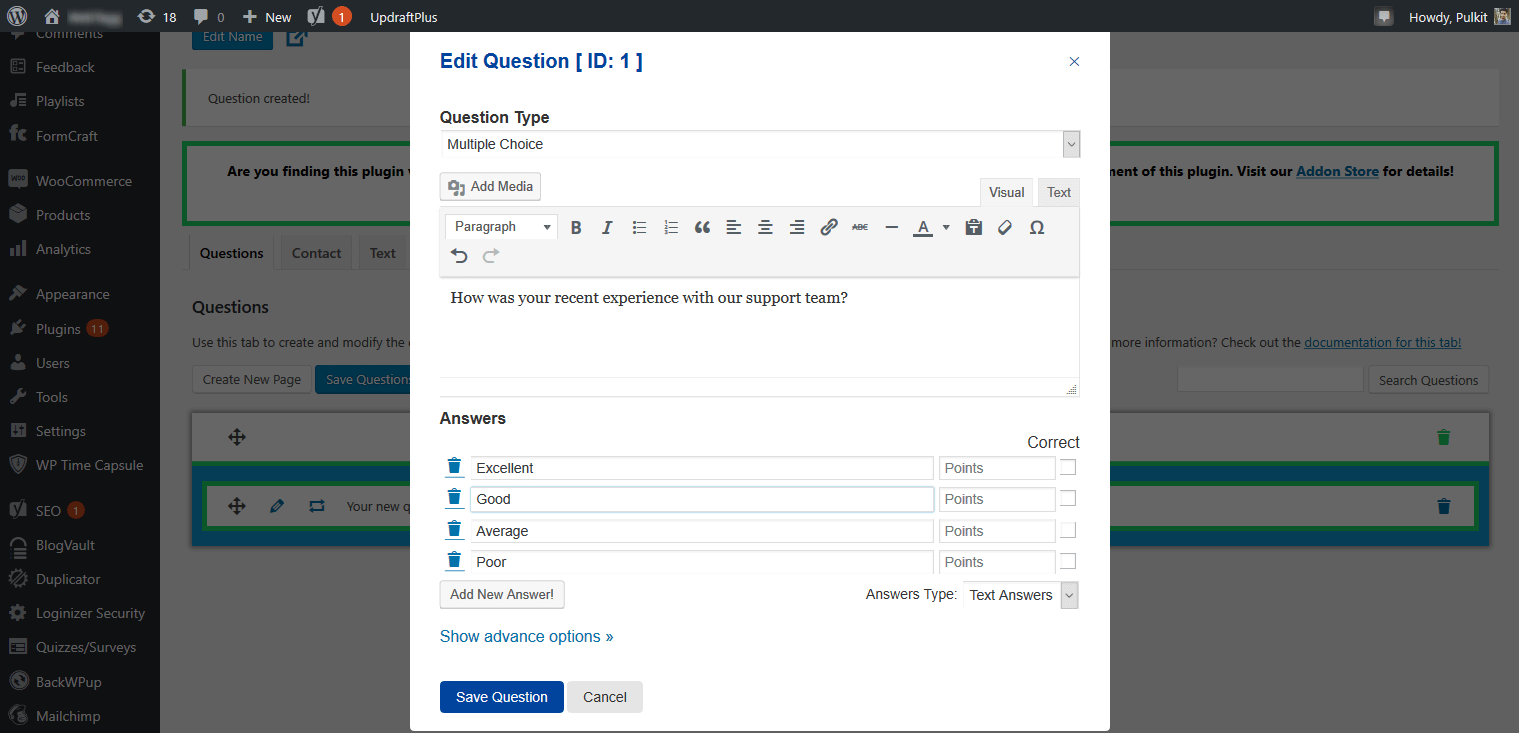Mark 'Average' as correct
Screen dimensions: 1519x733
click(x=1067, y=530)
